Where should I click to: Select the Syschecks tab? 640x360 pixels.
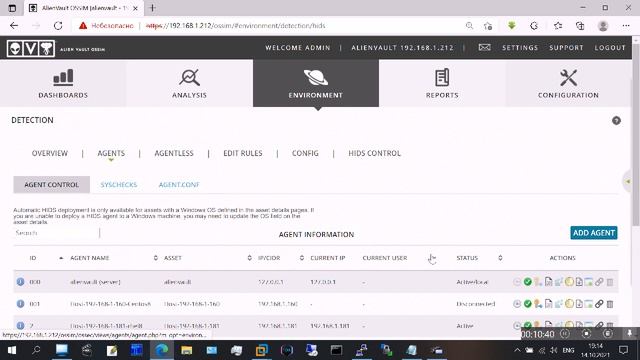tap(119, 184)
